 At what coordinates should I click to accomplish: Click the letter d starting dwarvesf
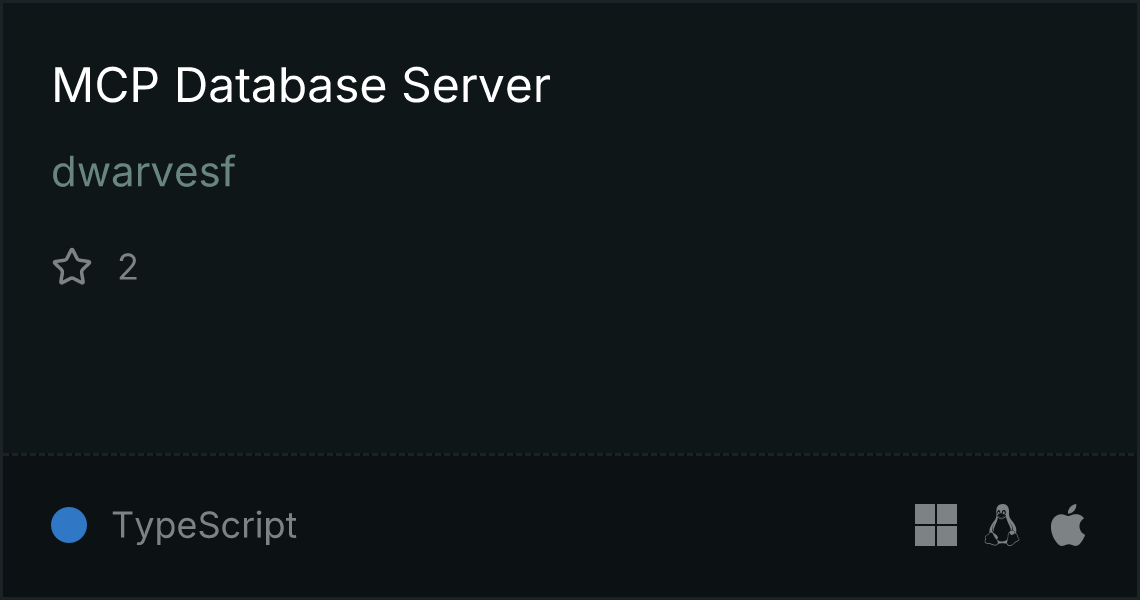pyautogui.click(x=64, y=171)
